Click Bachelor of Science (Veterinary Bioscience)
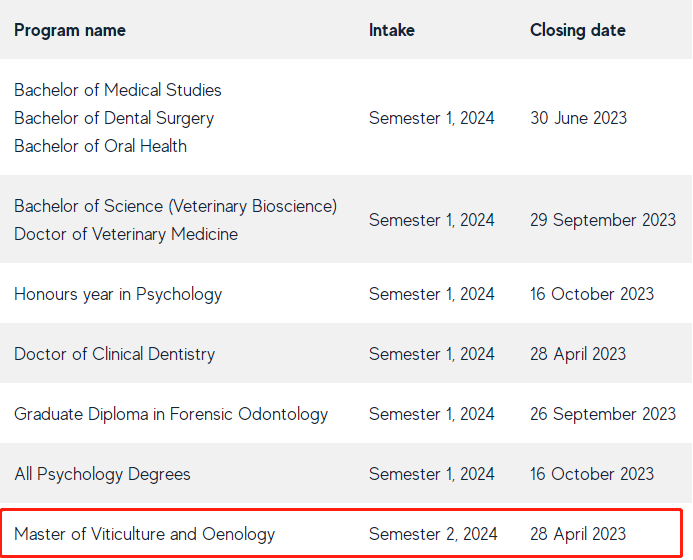 [x=175, y=206]
